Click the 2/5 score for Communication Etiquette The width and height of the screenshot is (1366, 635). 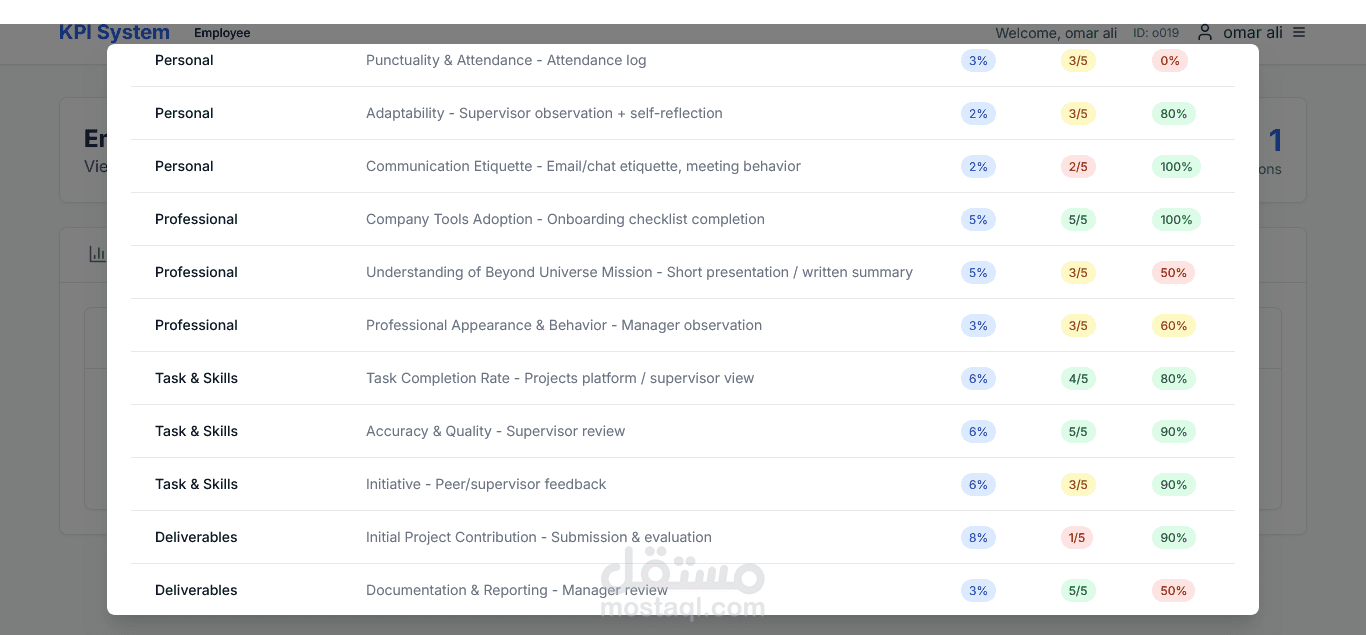(1078, 167)
